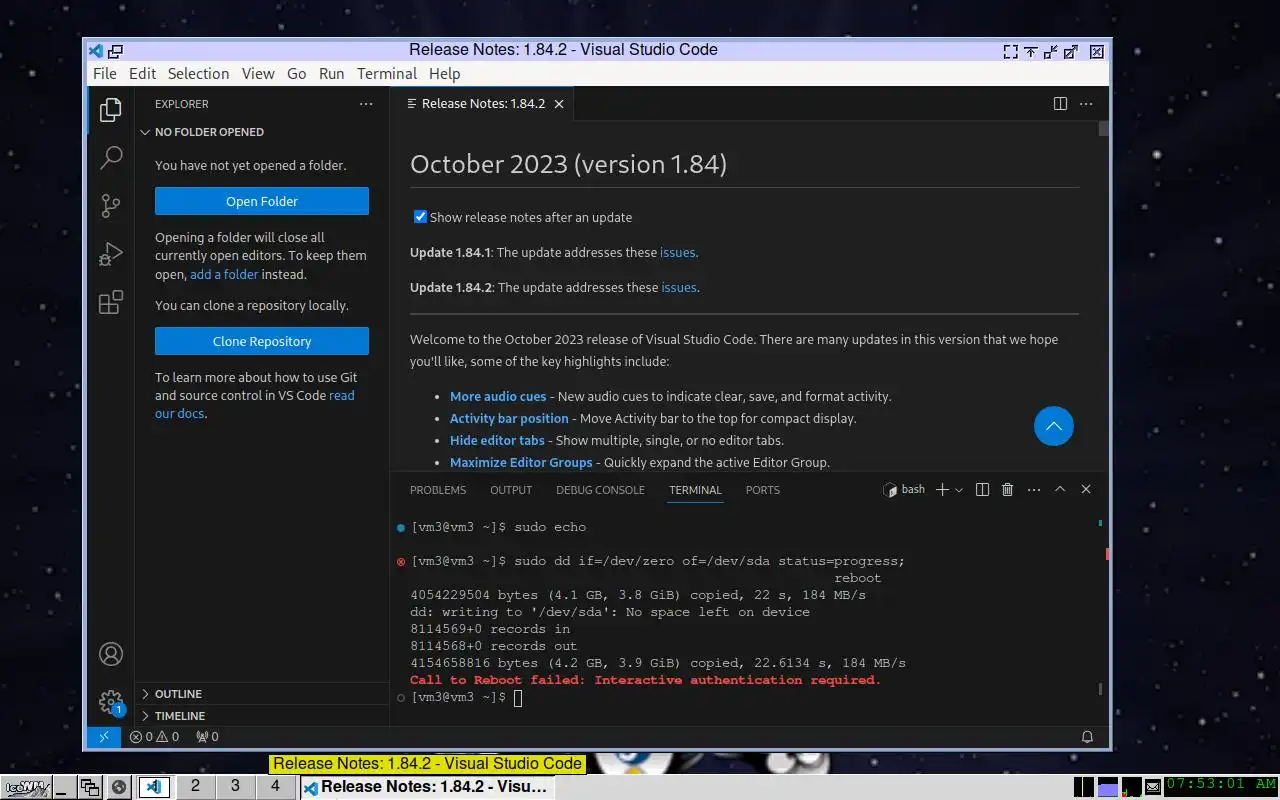This screenshot has height=800, width=1280.
Task: Open notifications bell in status bar
Action: click(x=1087, y=737)
